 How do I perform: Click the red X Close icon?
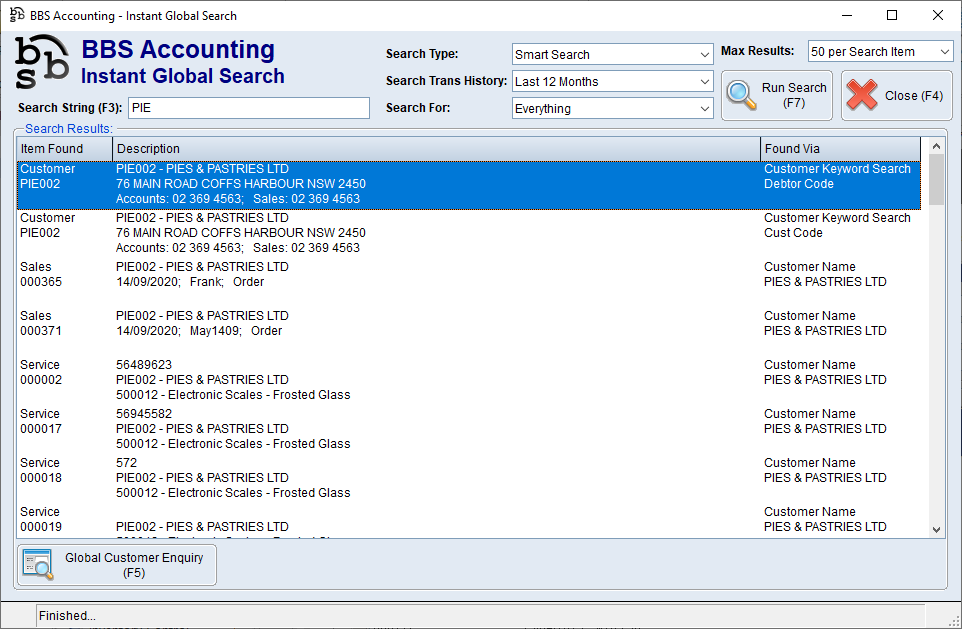click(x=862, y=95)
